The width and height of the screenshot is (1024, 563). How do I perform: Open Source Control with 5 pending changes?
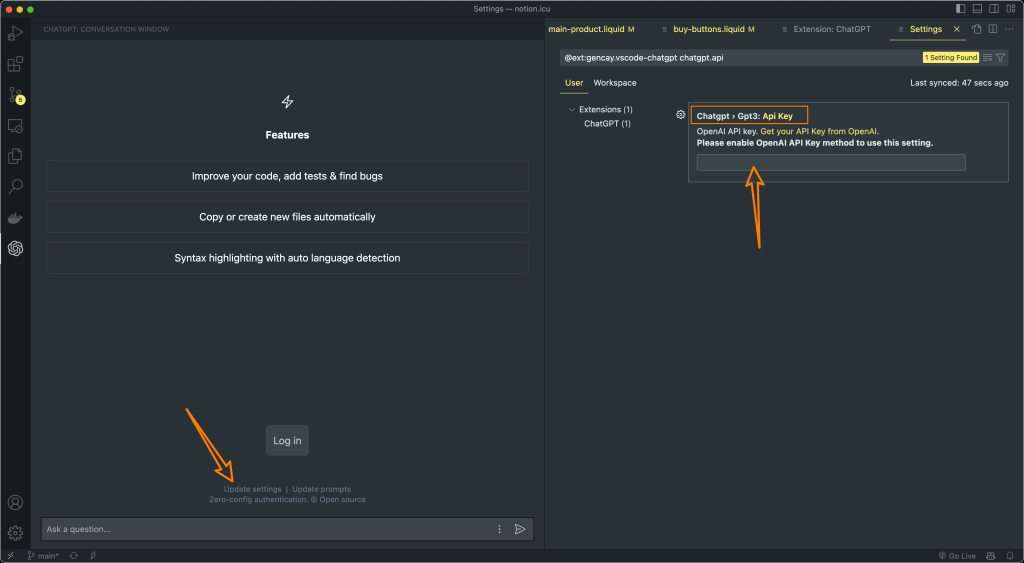pyautogui.click(x=15, y=95)
